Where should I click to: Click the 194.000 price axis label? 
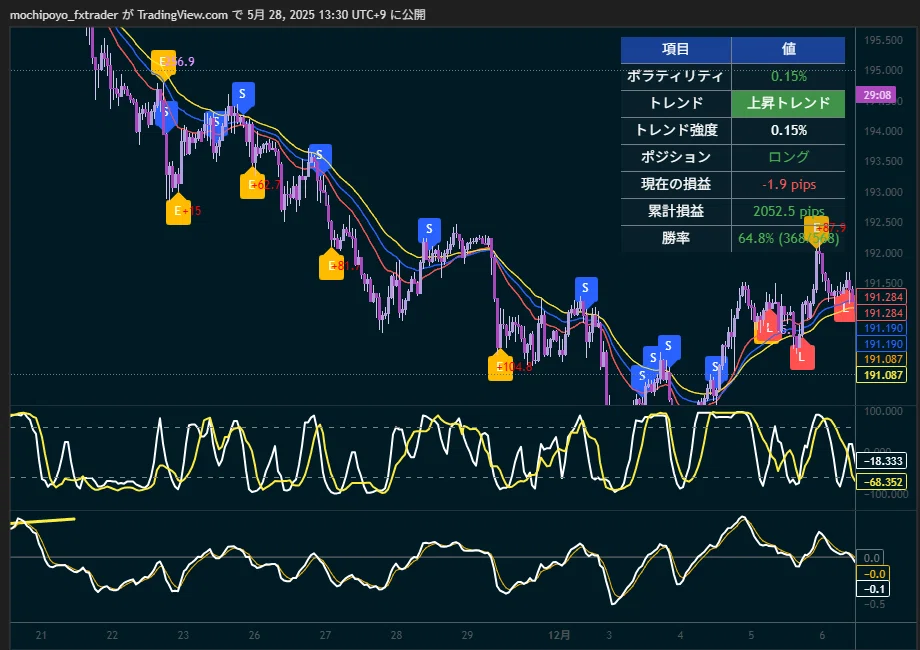(883, 131)
